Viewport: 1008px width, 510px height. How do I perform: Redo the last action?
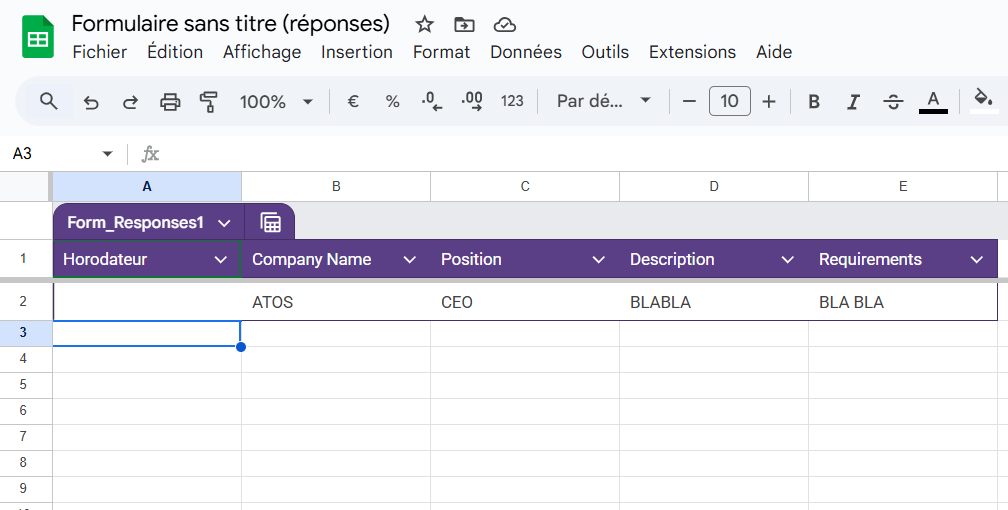(130, 102)
